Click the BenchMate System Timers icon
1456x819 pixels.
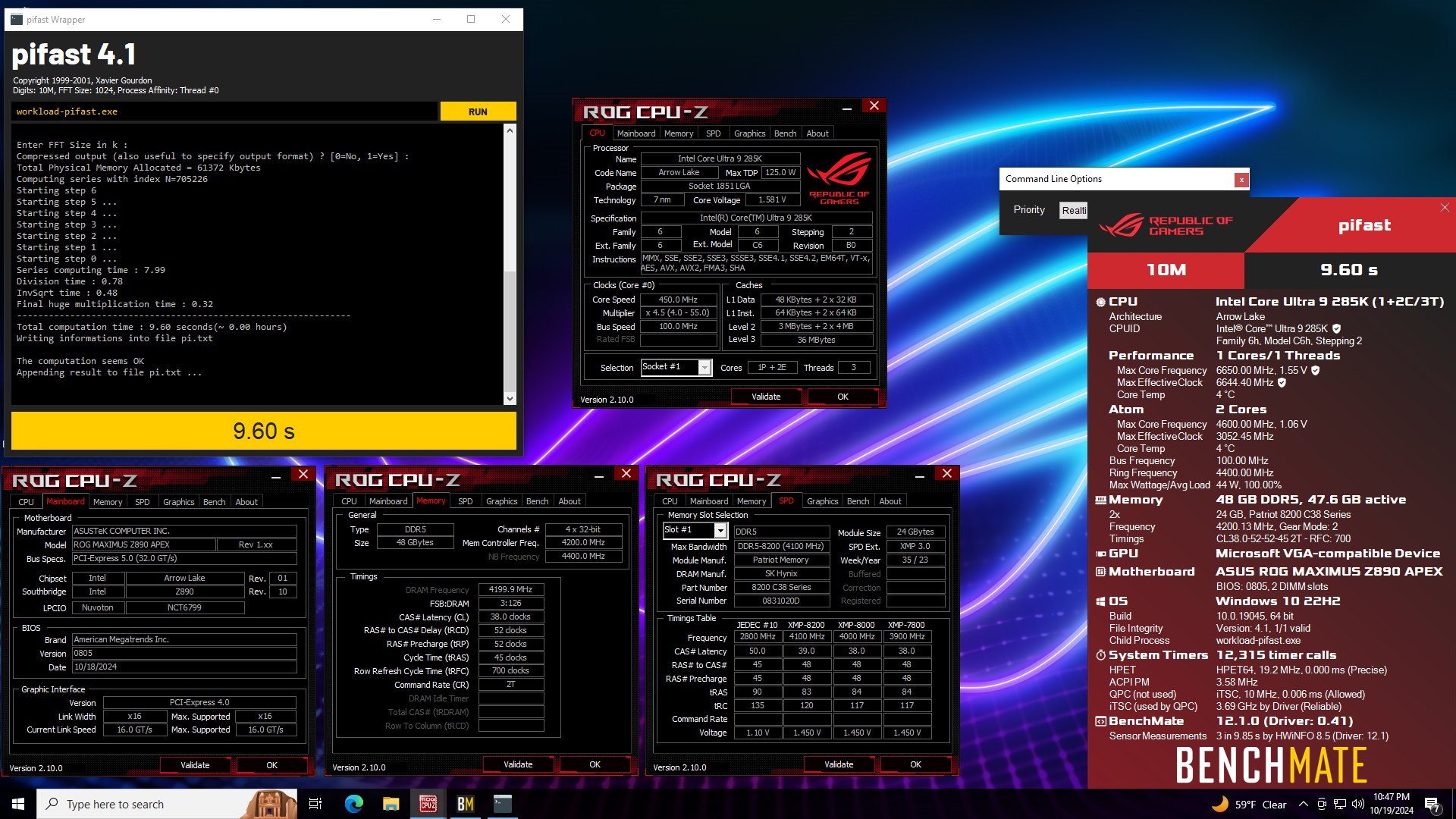(1100, 655)
